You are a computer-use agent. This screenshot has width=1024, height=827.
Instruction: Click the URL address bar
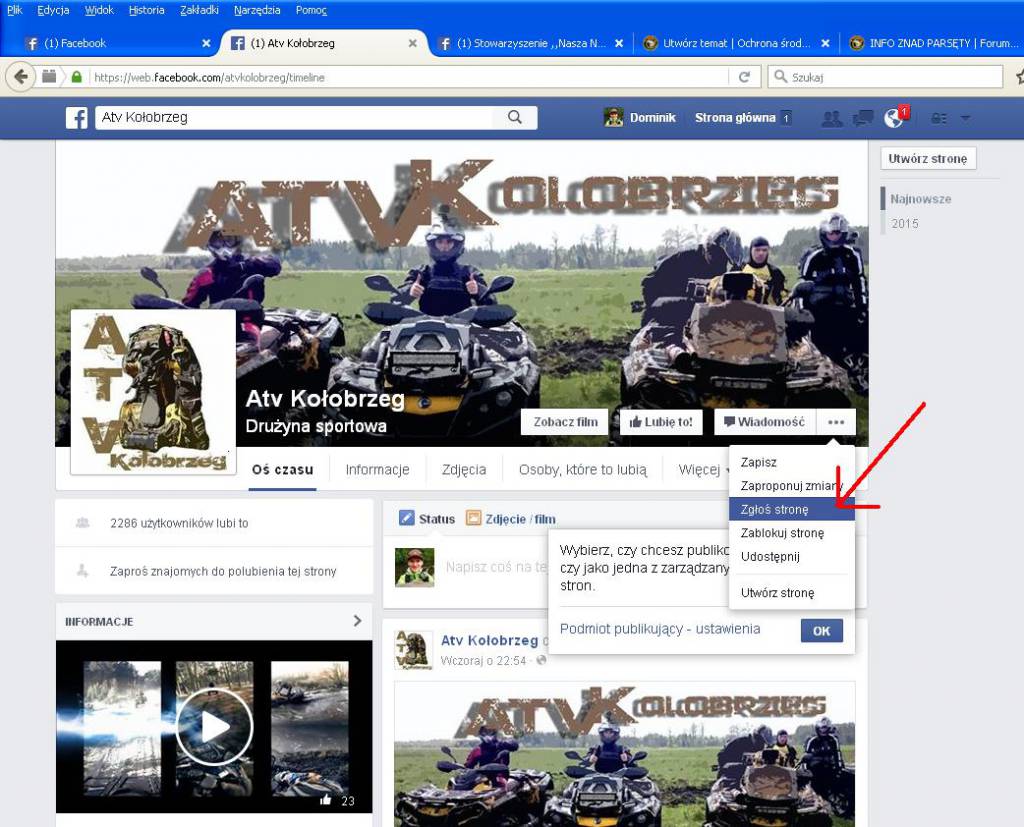point(408,77)
